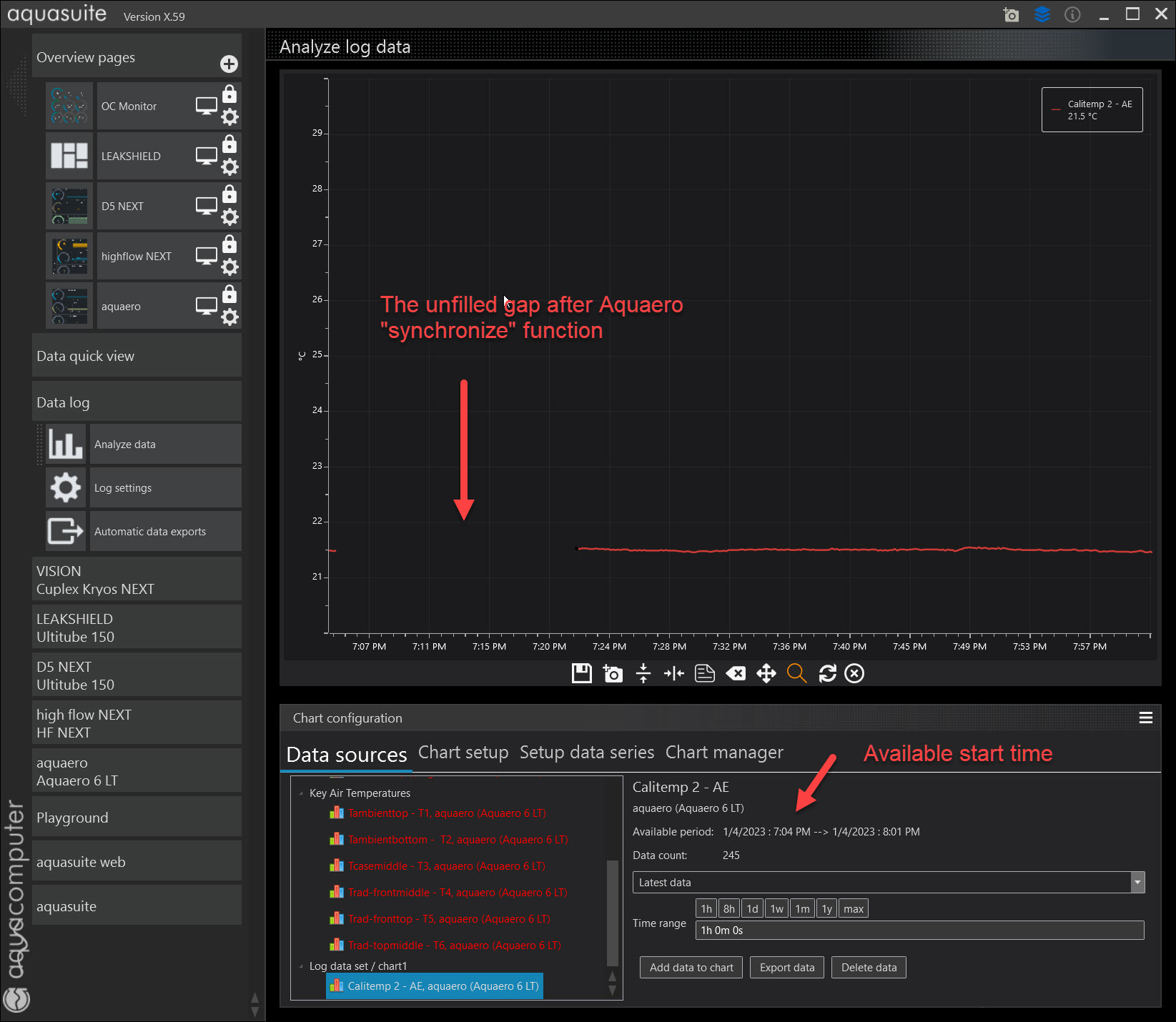
Task: Click the Export data button
Action: coord(786,968)
